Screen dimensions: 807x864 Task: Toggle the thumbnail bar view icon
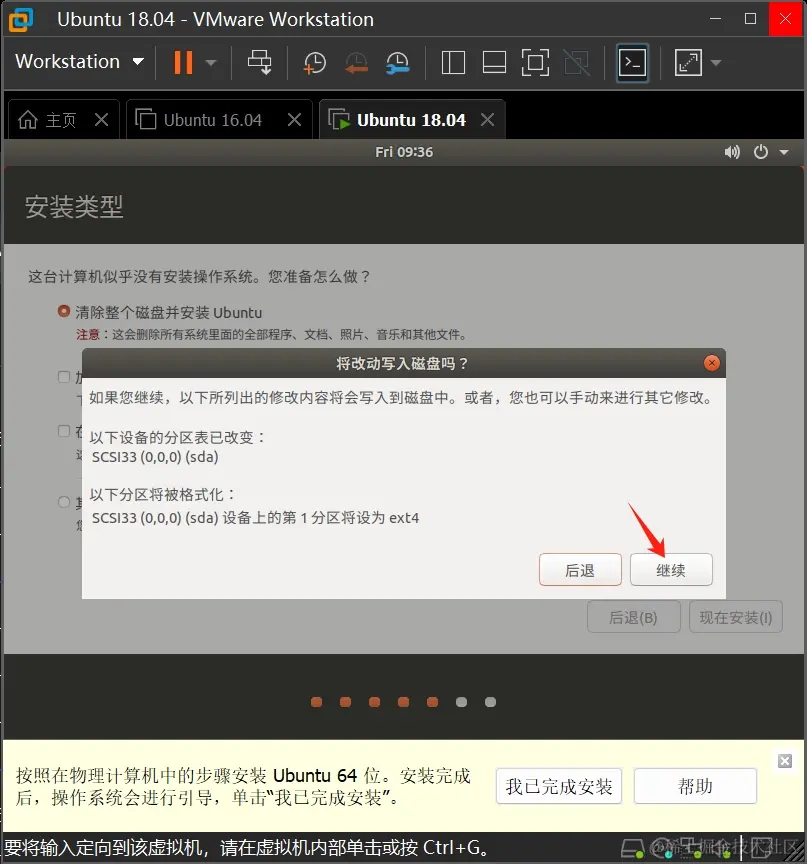click(494, 62)
